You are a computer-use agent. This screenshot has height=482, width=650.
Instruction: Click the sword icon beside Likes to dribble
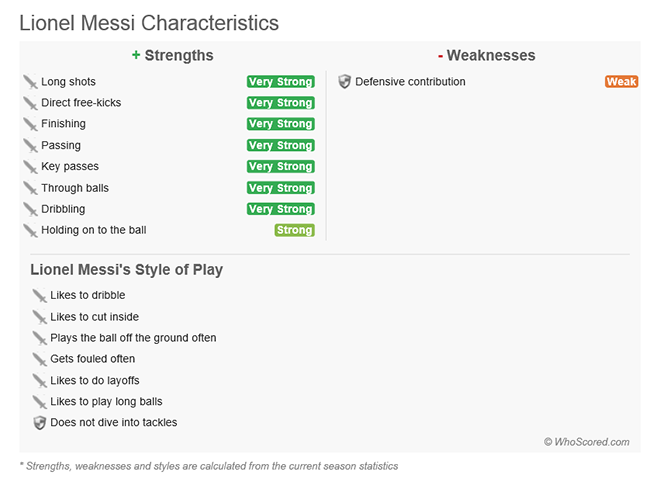(39, 296)
